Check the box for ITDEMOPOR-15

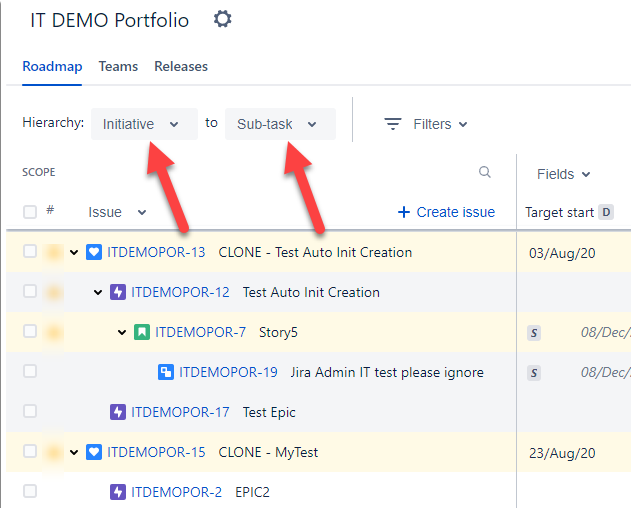(x=30, y=451)
